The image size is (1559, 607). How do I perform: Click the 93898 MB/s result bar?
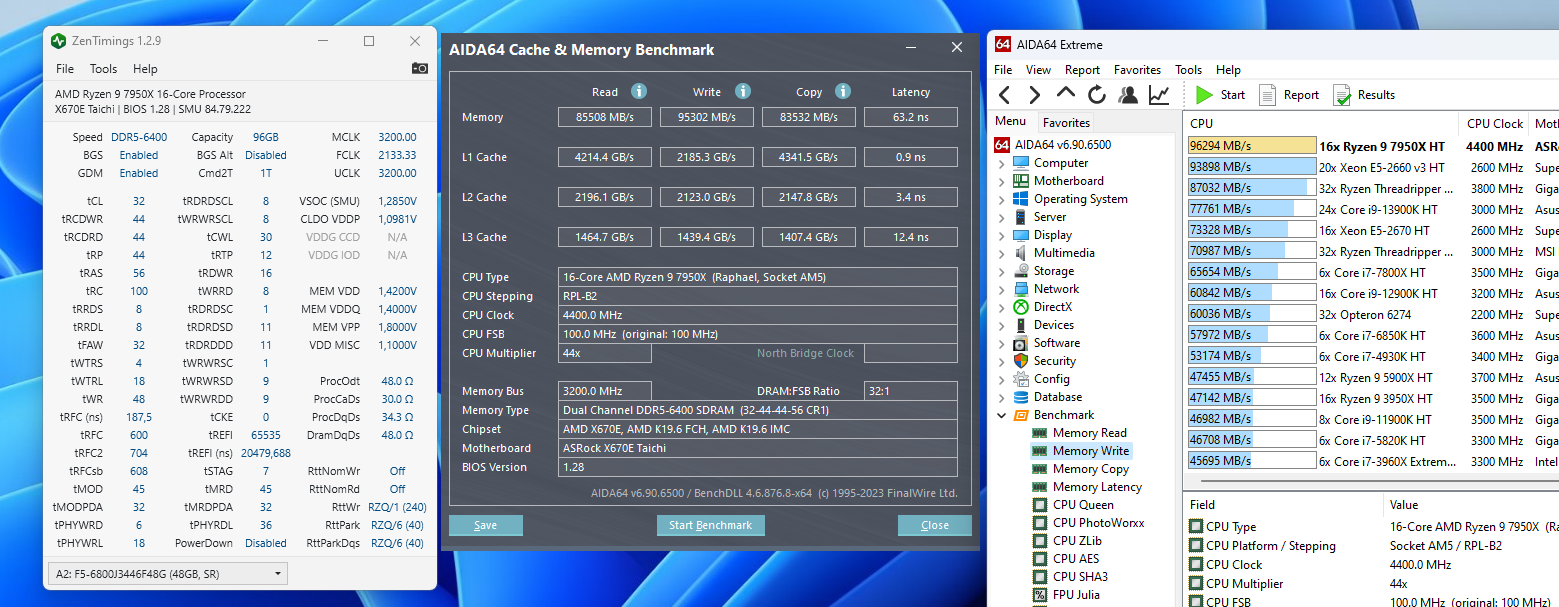pos(1252,167)
